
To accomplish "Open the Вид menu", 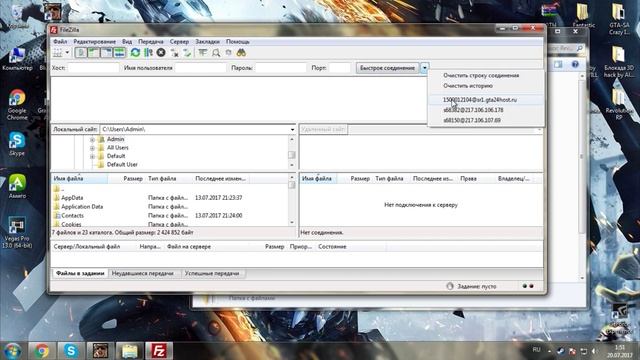I will (127, 42).
